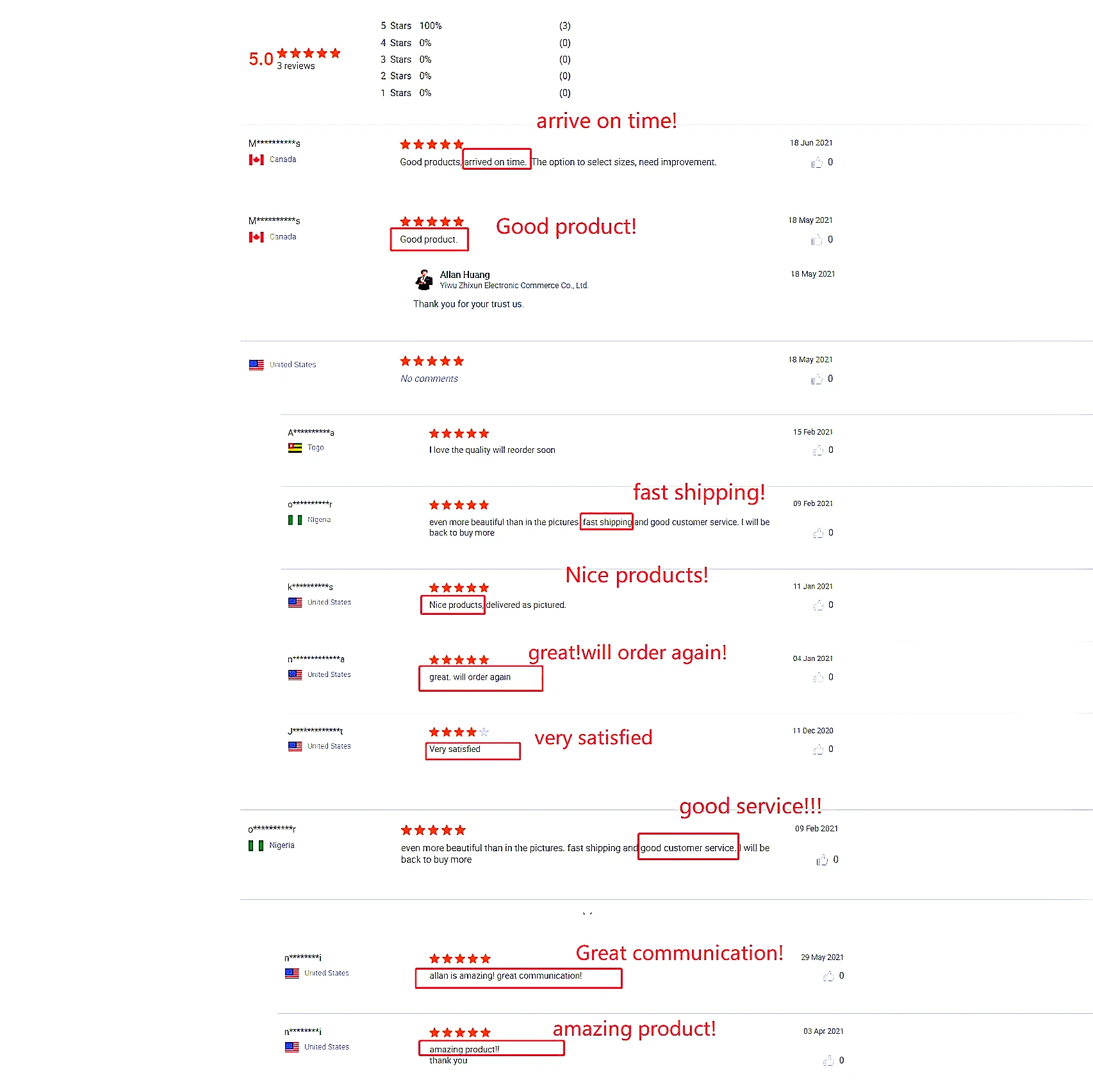Screen dimensions: 1093x1092
Task: Click the "3 reviews" count text
Action: [x=295, y=66]
